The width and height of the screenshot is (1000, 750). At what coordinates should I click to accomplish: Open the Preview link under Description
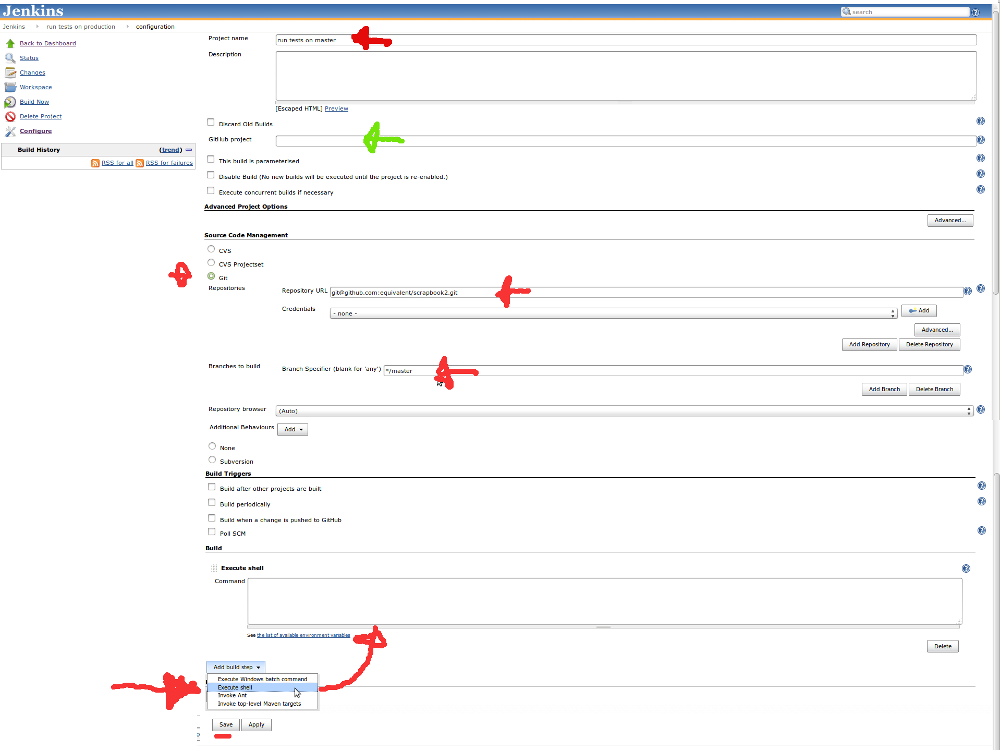[336, 108]
